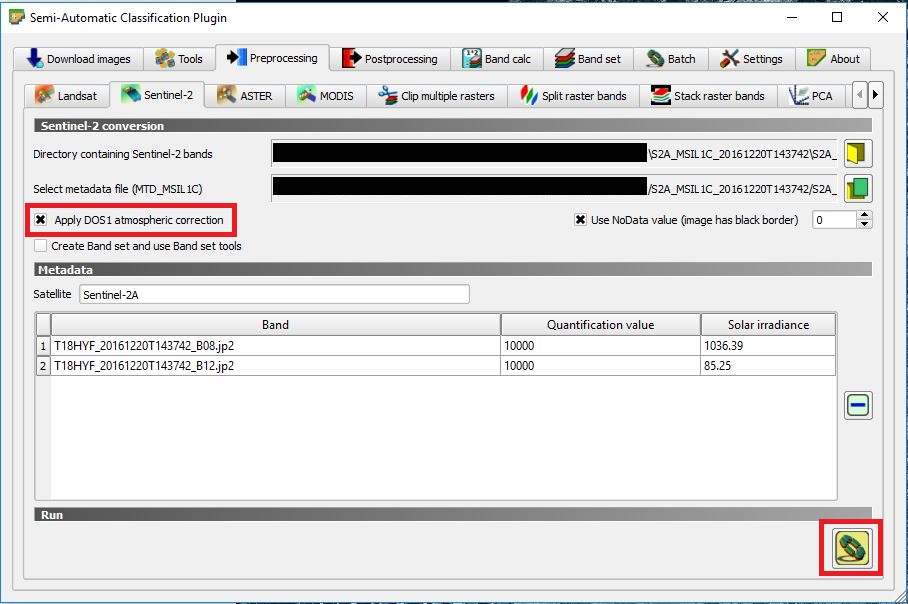Select the Landsat sub-tab
This screenshot has width=908, height=604.
[66, 96]
